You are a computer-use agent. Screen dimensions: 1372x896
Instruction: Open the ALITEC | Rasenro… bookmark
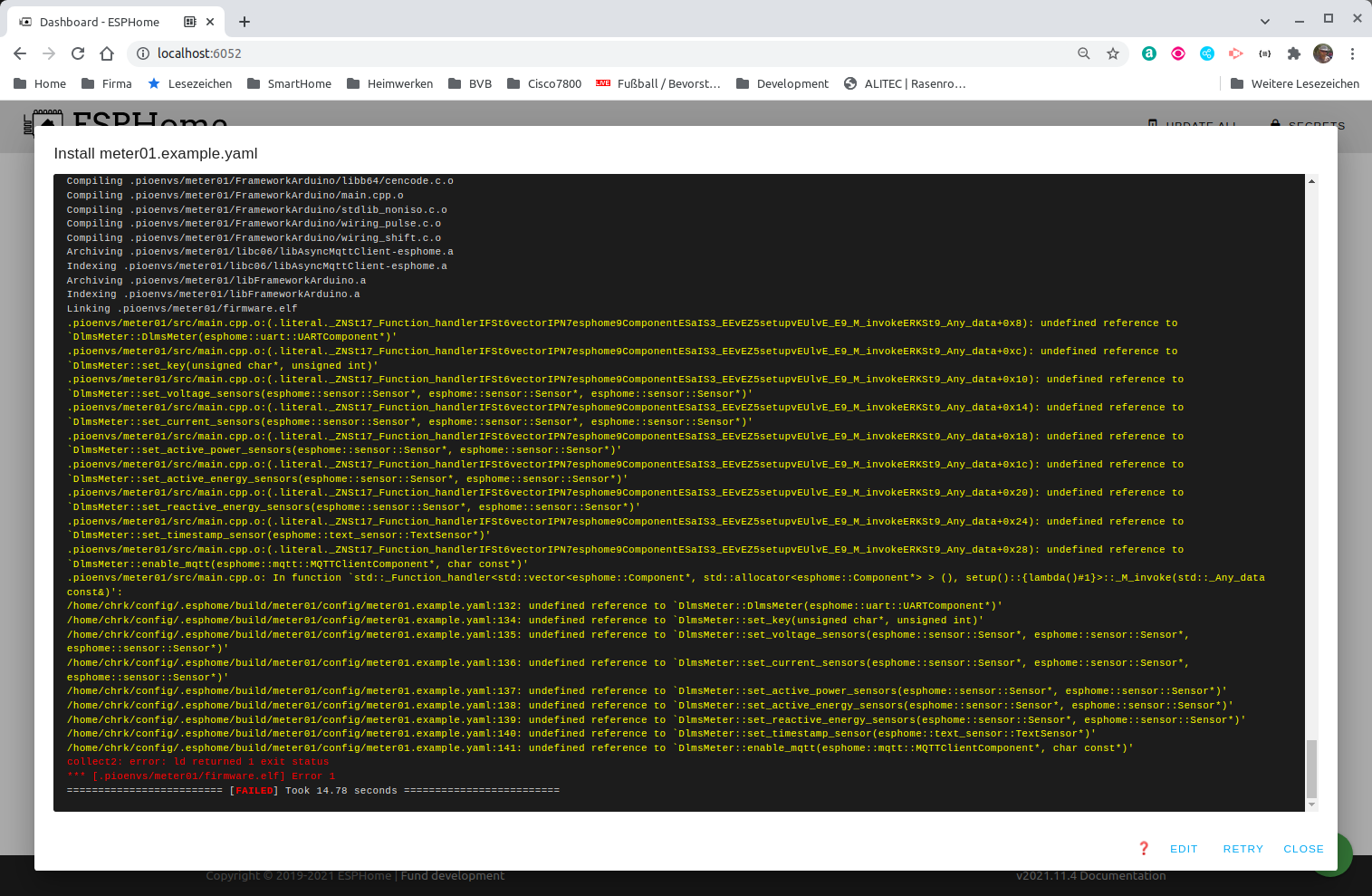pos(905,83)
